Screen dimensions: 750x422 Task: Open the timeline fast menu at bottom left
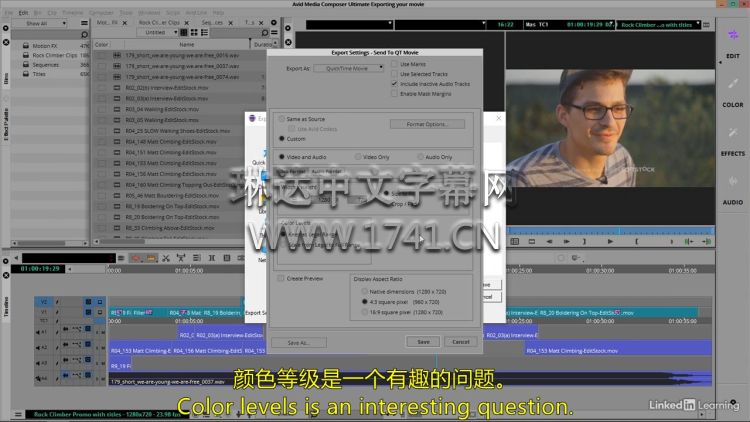18,414
